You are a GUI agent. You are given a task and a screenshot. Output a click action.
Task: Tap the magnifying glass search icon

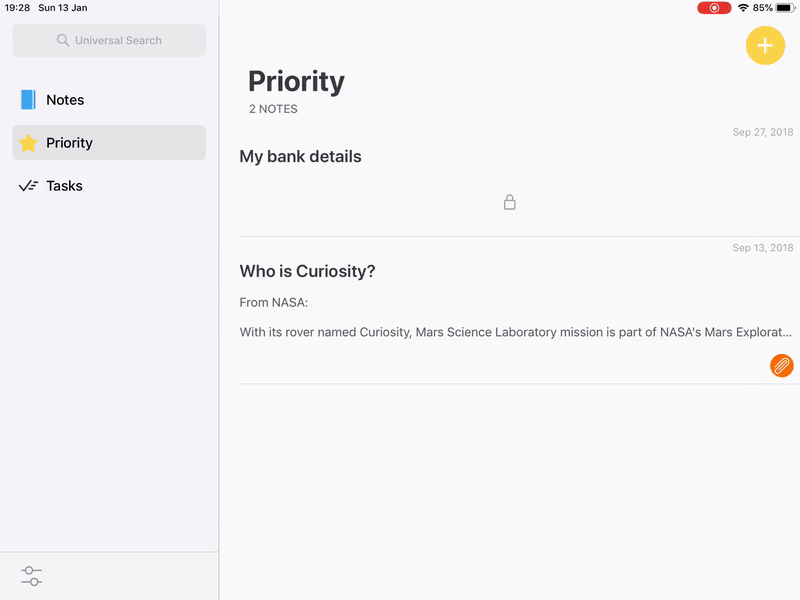coord(63,40)
